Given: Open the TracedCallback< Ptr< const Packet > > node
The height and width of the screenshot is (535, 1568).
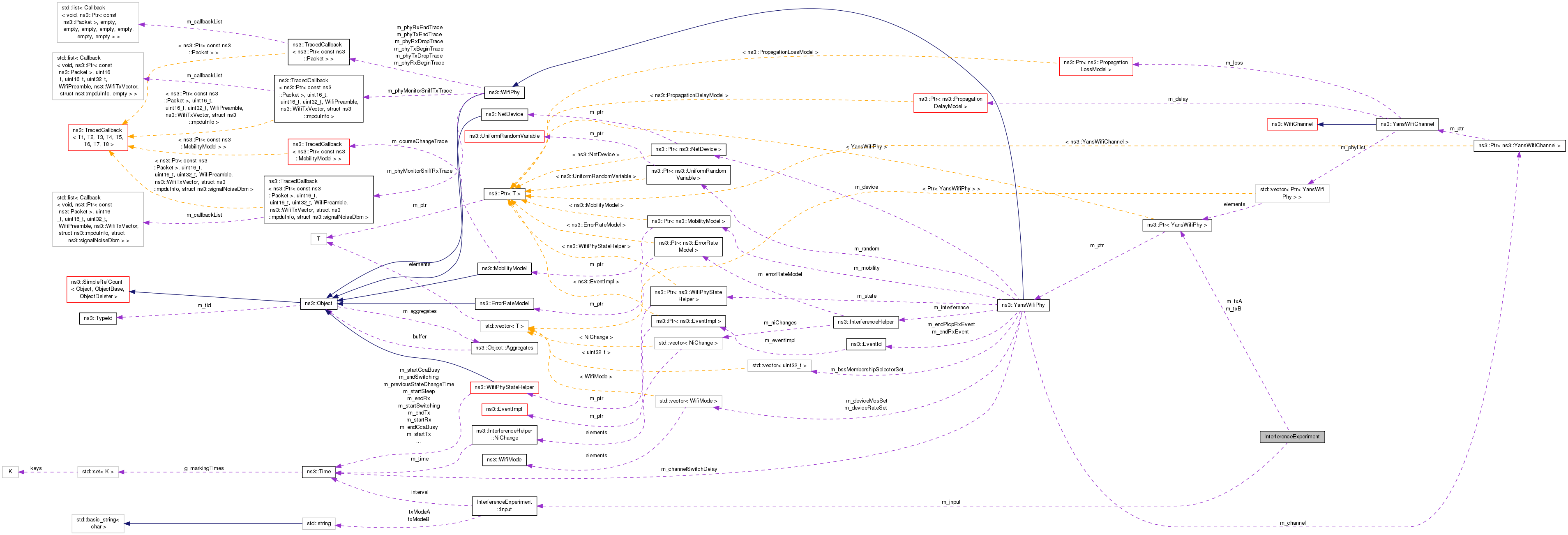Looking at the screenshot, I should point(319,52).
